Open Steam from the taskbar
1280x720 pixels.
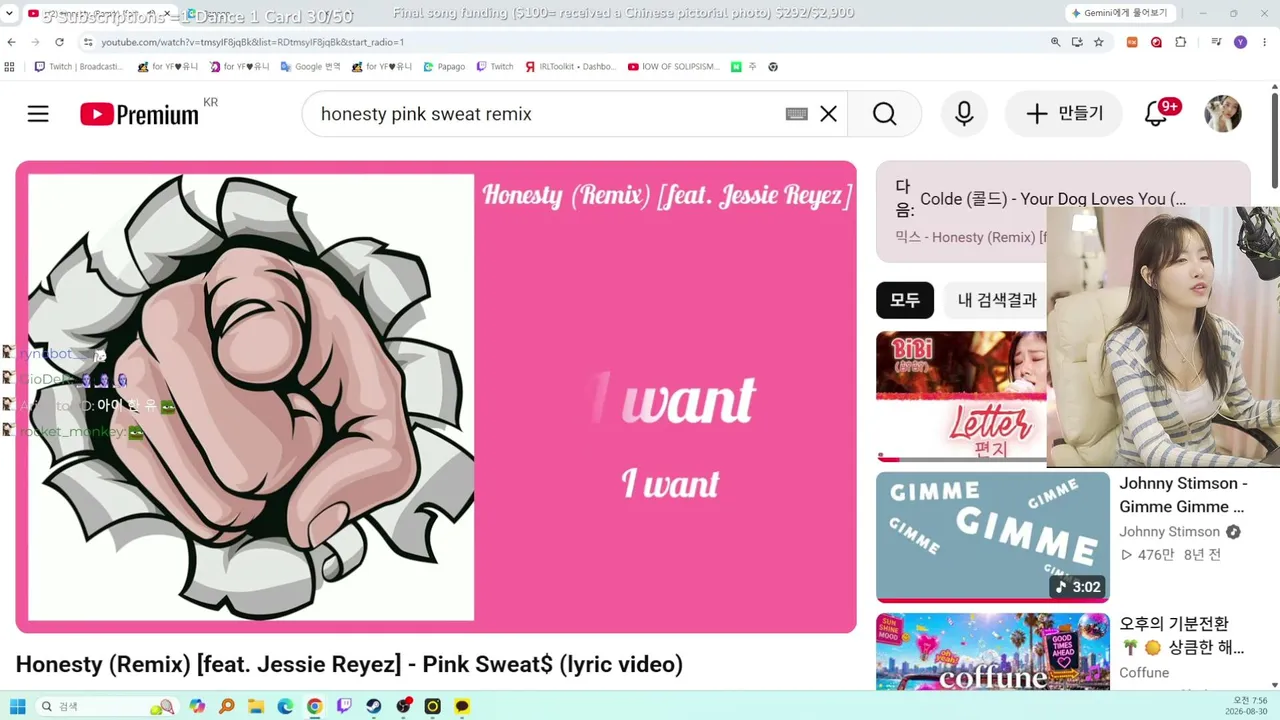pyautogui.click(x=374, y=706)
